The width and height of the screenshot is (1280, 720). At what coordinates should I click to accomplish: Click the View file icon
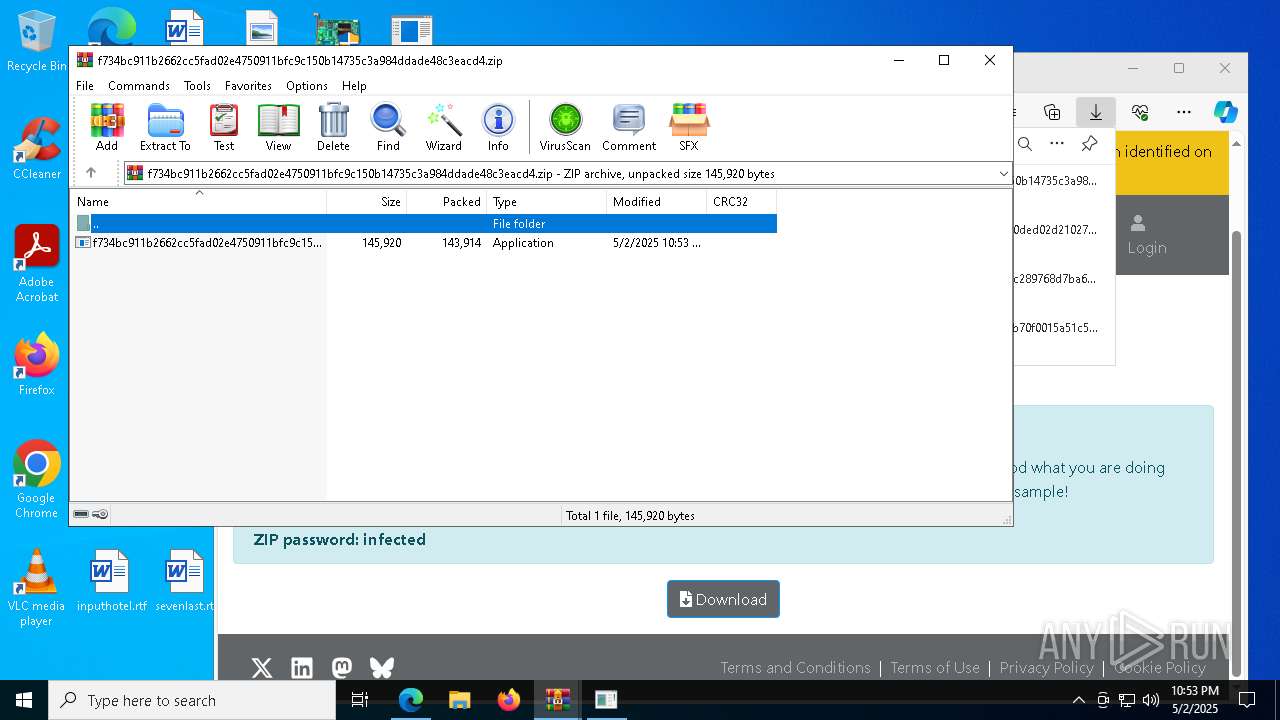278,127
